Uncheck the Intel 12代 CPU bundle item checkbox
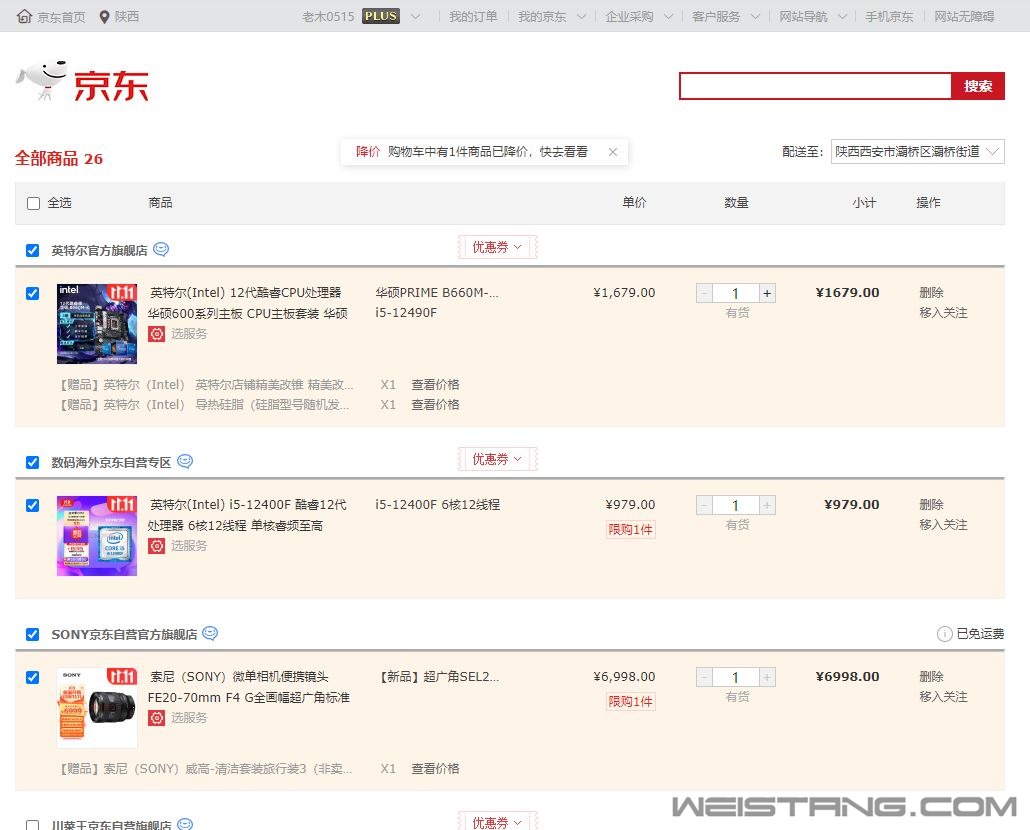Viewport: 1030px width, 830px height. pos(32,293)
